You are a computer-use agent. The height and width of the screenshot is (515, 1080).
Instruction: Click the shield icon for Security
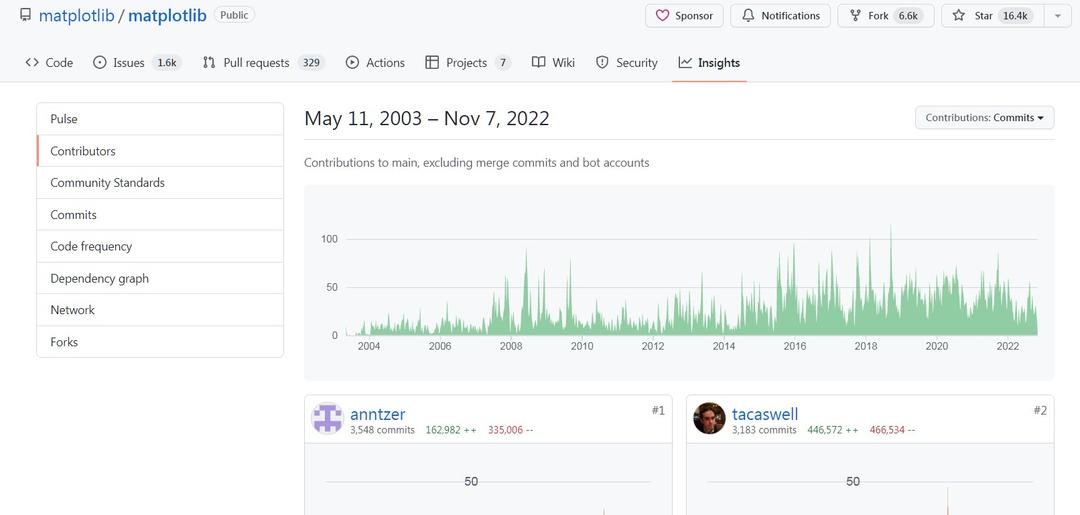pos(602,63)
